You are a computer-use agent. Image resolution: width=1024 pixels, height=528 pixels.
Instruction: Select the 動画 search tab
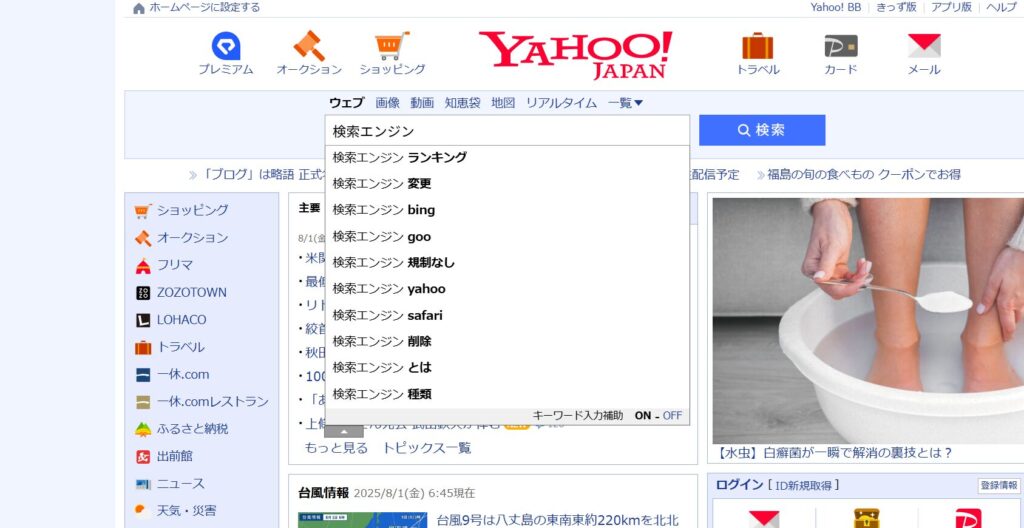point(422,103)
